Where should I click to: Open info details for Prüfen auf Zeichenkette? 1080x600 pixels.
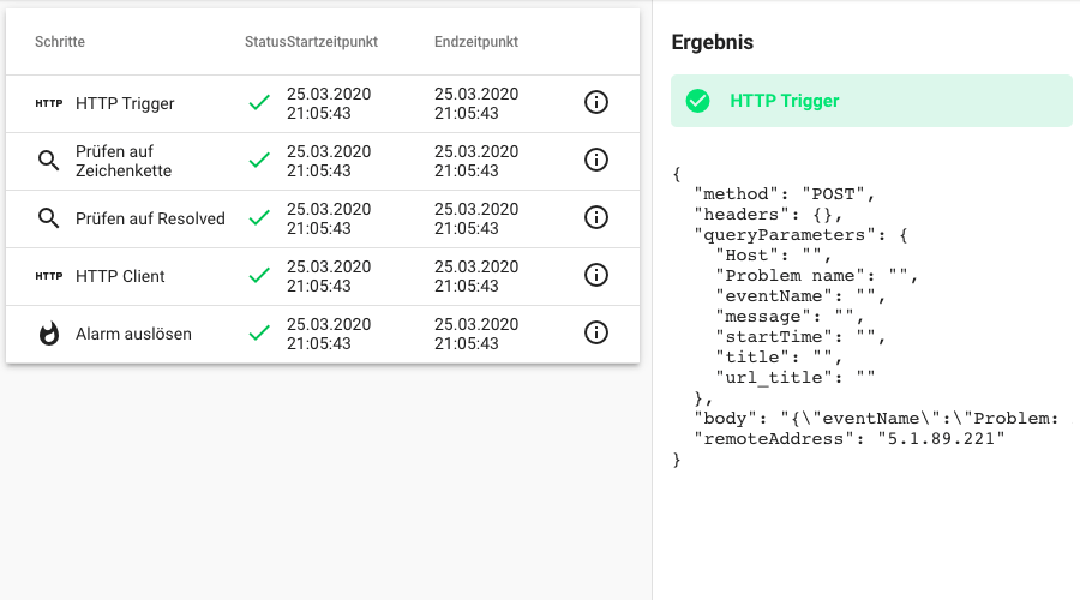pyautogui.click(x=596, y=160)
